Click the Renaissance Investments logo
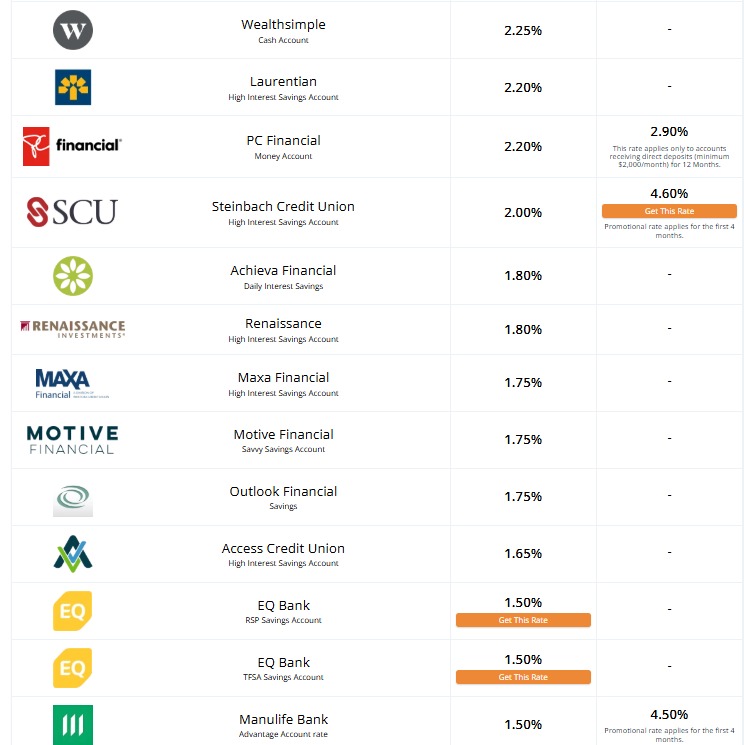This screenshot has height=745, width=744. click(x=73, y=329)
